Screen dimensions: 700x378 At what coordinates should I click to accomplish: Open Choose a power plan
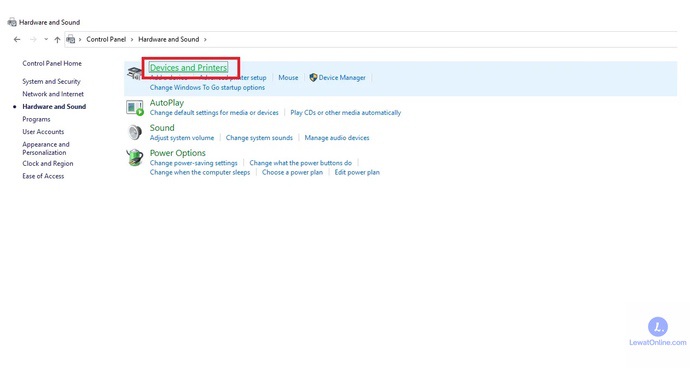point(292,172)
